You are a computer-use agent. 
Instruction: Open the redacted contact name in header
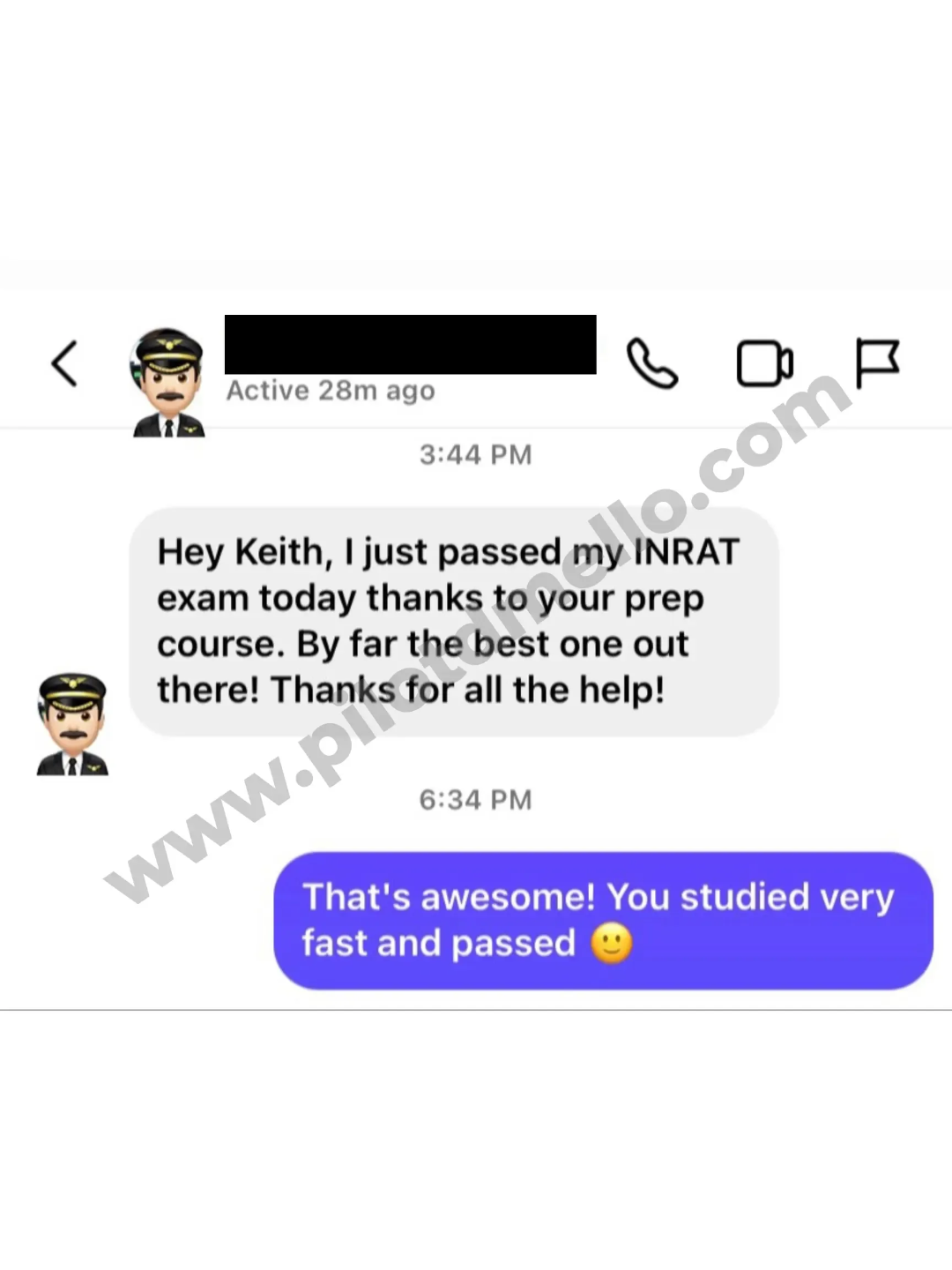click(410, 344)
